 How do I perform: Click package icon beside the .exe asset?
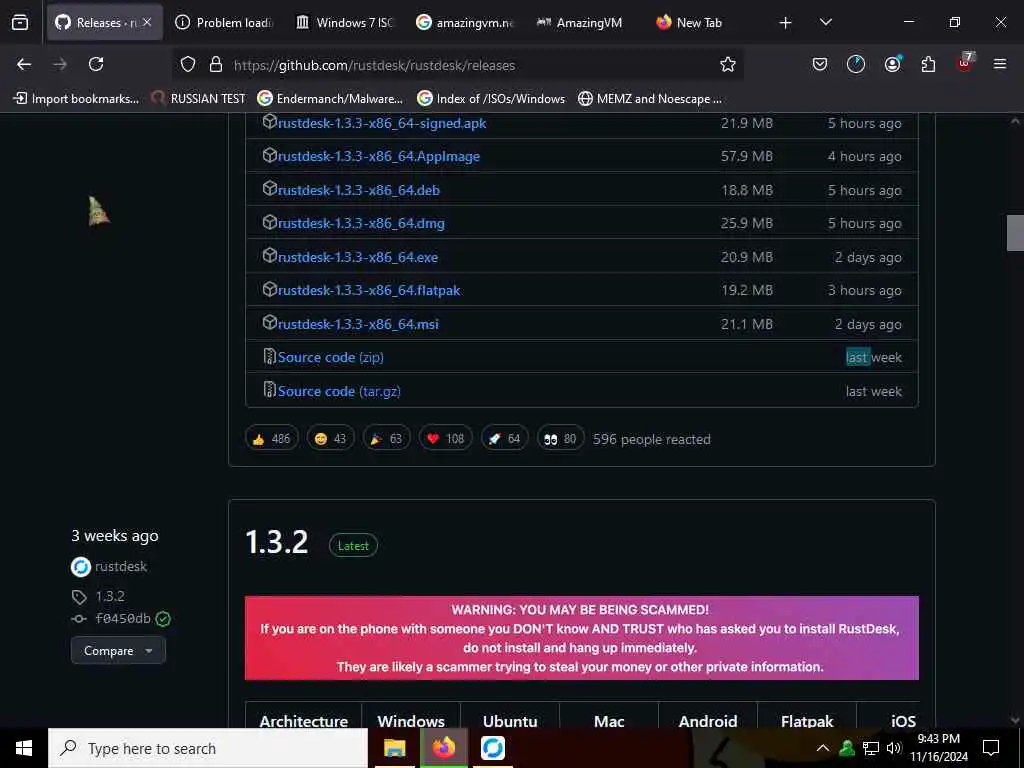270,255
